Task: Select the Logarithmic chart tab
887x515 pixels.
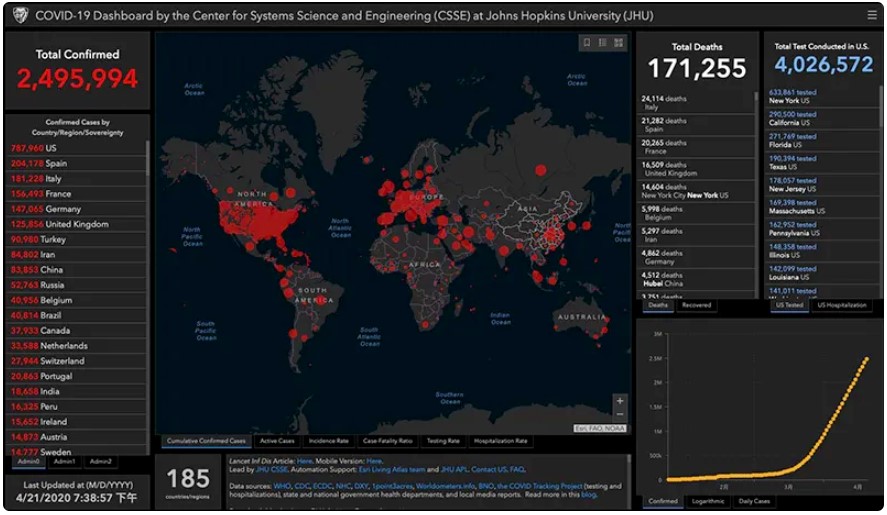Action: pyautogui.click(x=708, y=501)
